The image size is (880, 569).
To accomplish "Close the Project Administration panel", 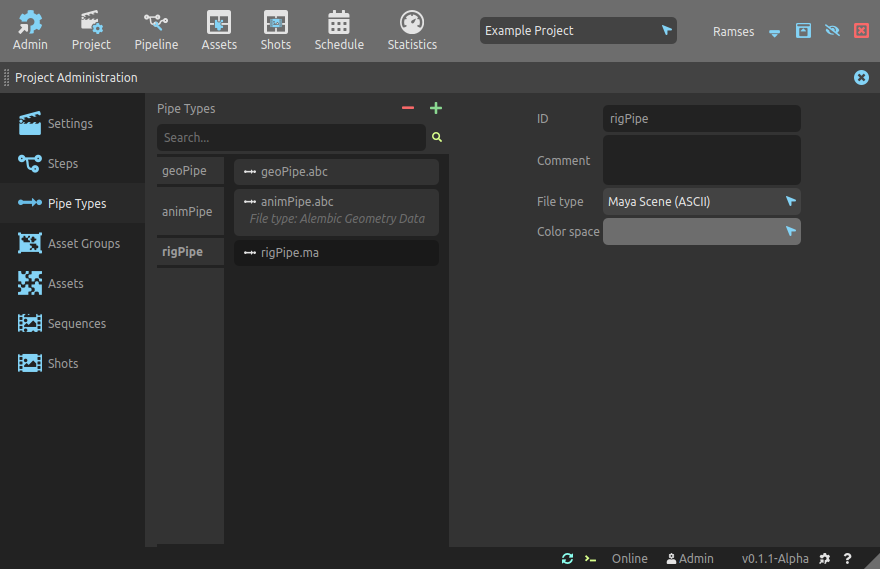I will click(861, 77).
